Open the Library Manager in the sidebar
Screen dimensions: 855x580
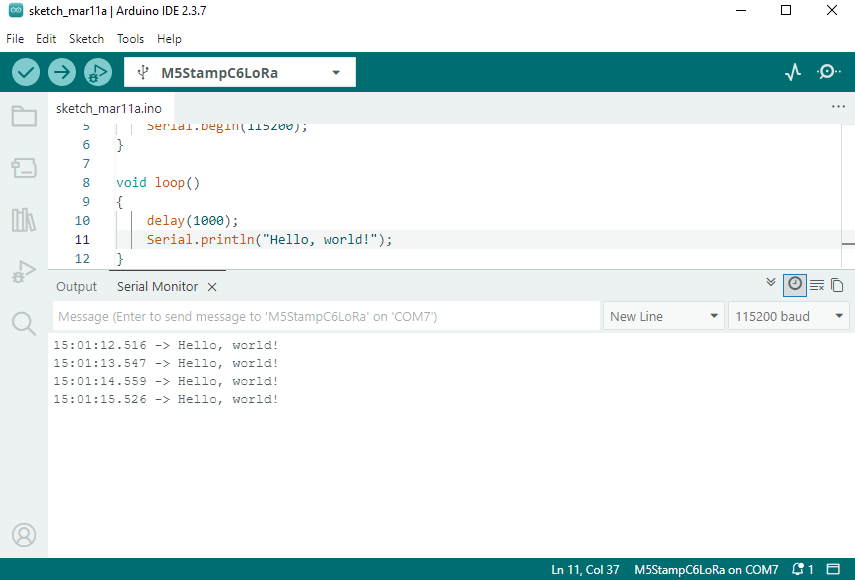point(24,220)
